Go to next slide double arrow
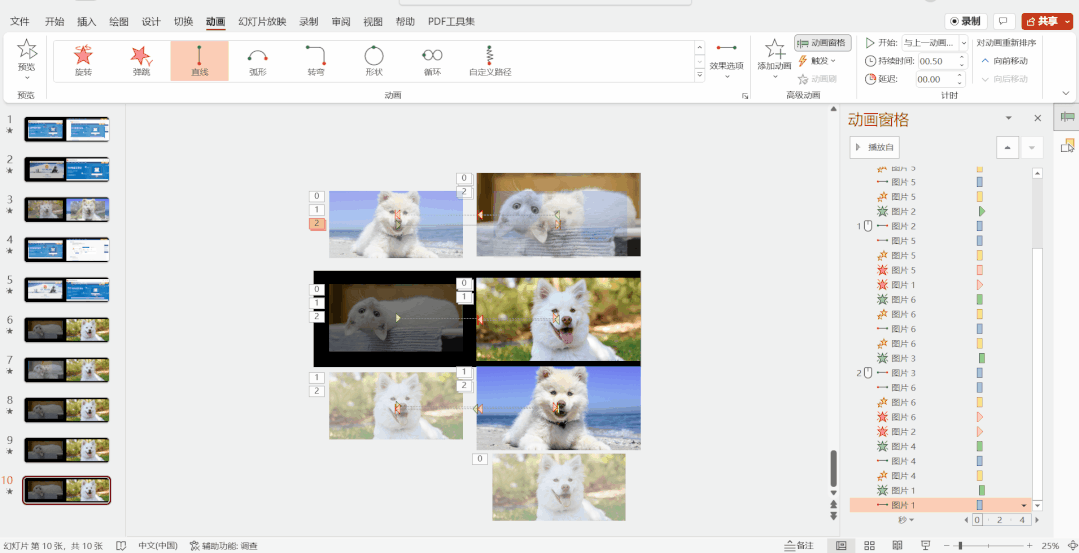 [833, 516]
